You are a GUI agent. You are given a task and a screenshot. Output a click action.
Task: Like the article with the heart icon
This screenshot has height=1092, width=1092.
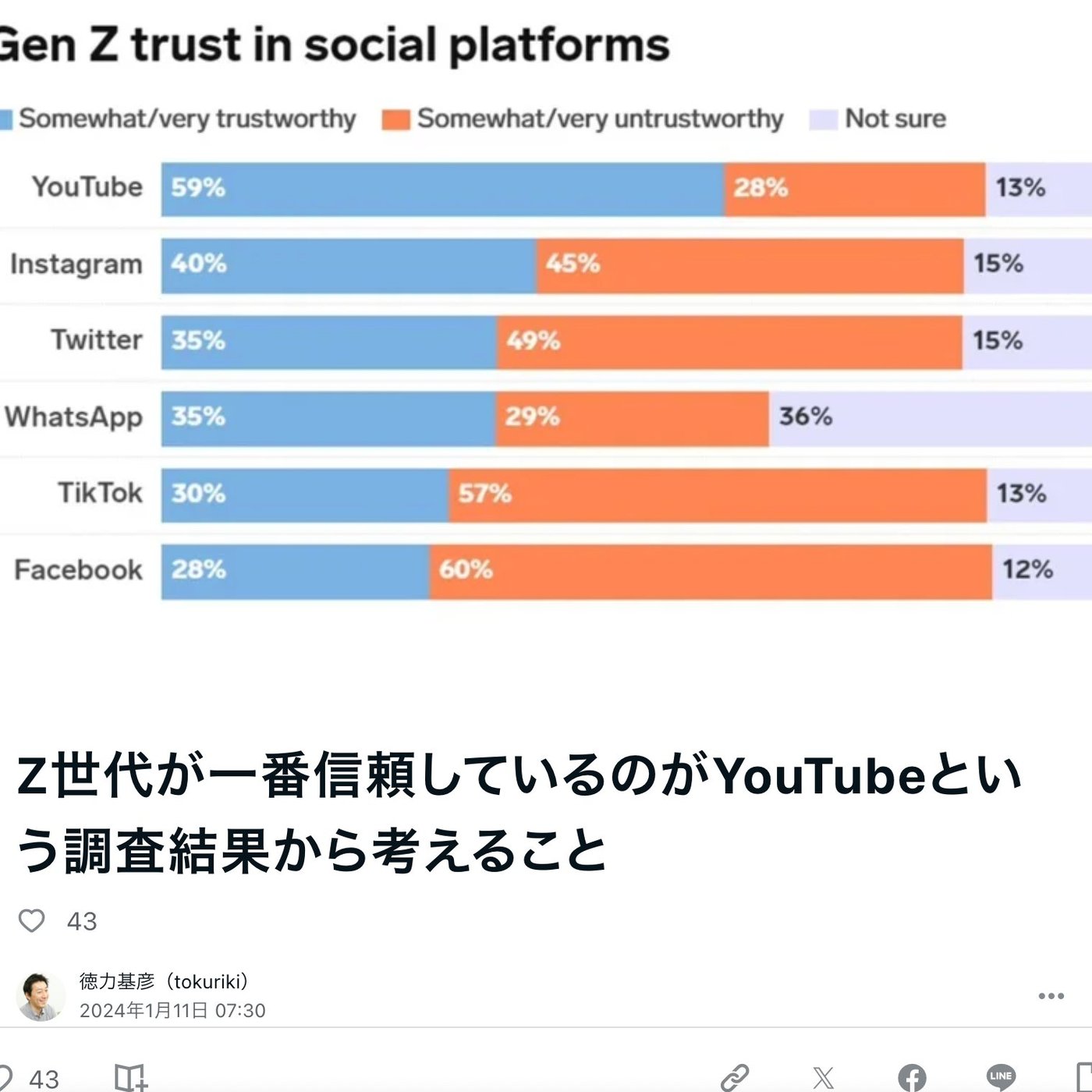pos(32,920)
